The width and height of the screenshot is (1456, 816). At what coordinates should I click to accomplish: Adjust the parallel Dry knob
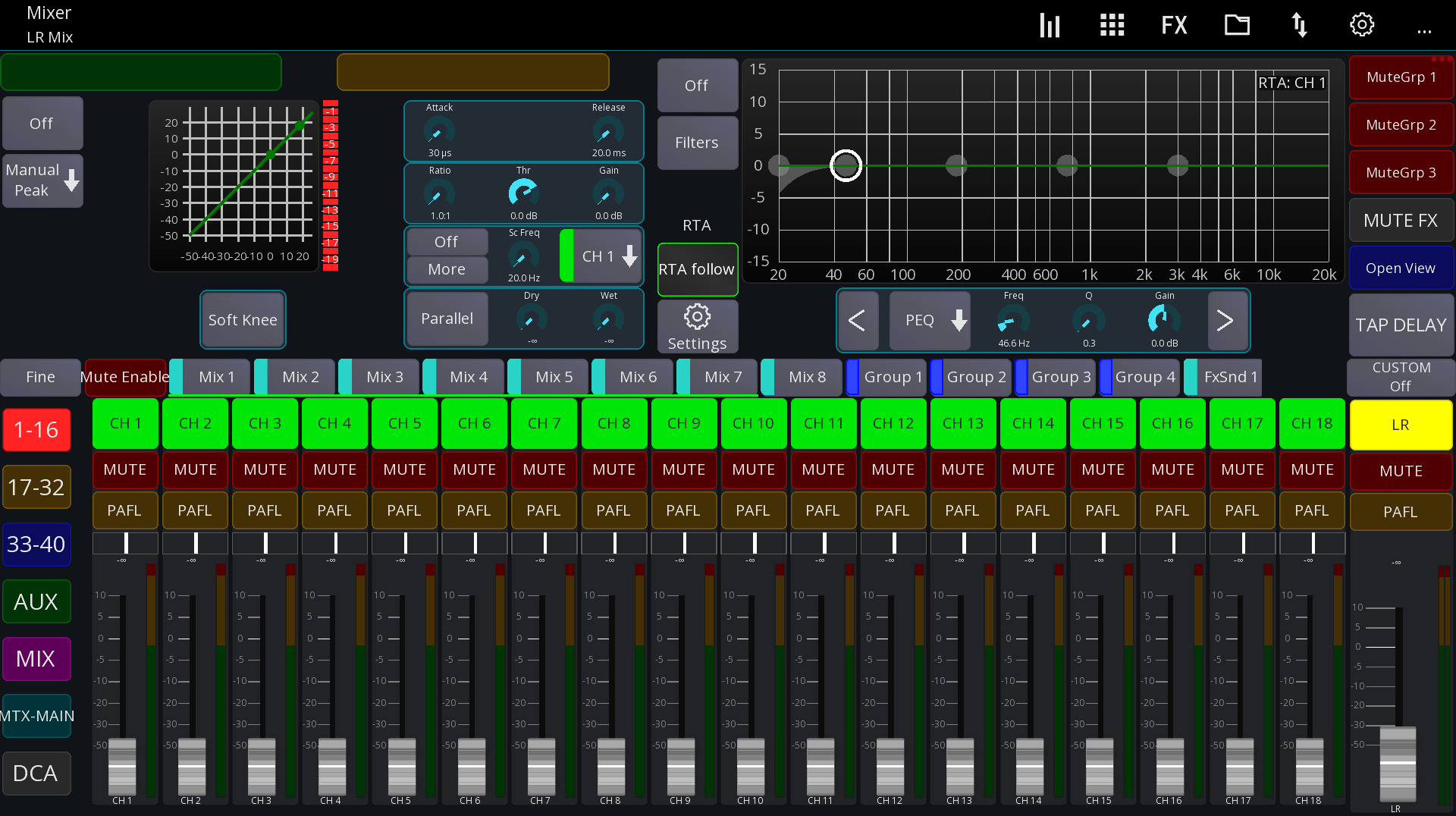pos(531,319)
